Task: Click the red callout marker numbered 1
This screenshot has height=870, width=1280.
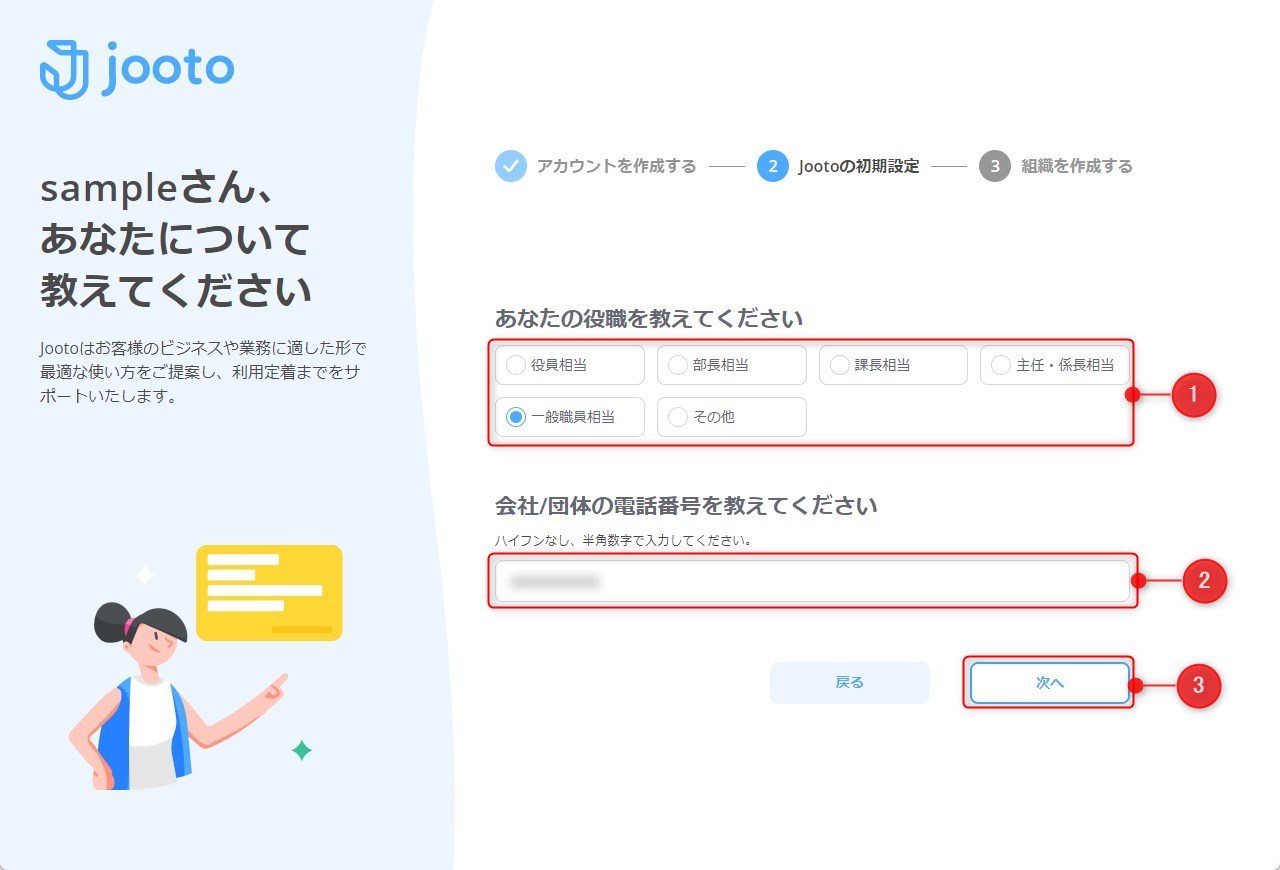Action: pos(1196,395)
